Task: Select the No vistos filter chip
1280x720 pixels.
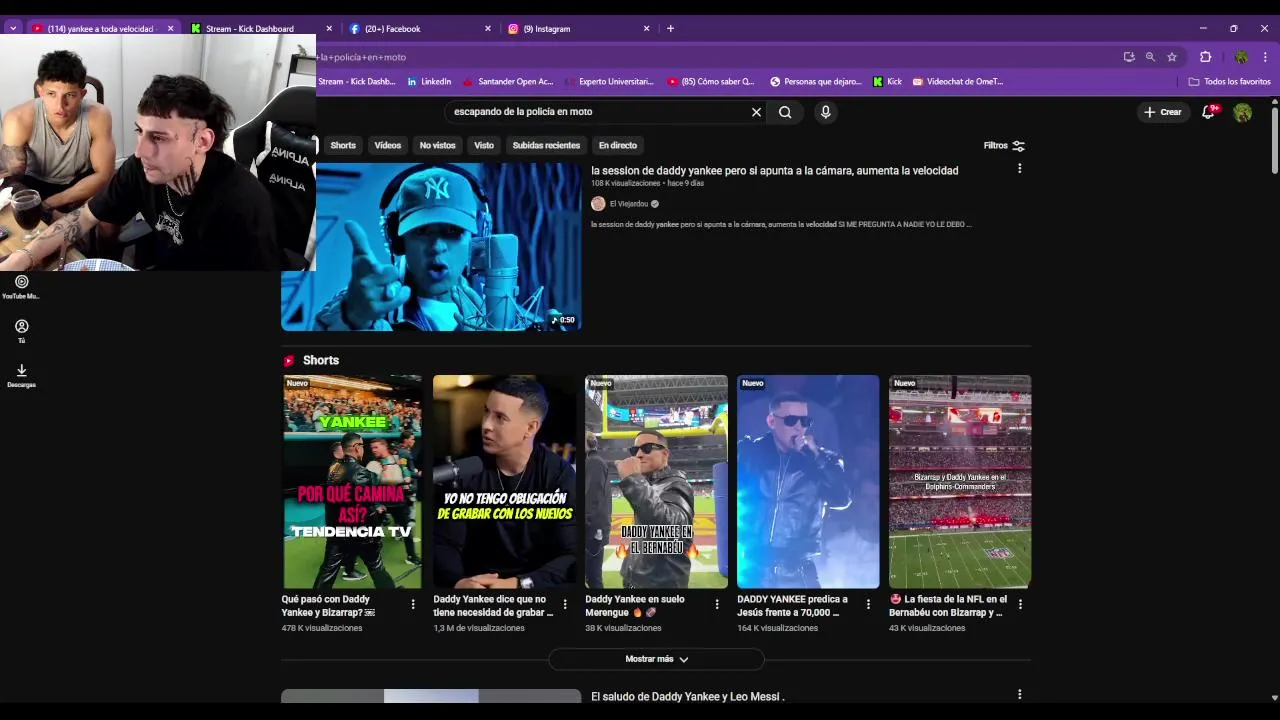Action: click(x=437, y=145)
